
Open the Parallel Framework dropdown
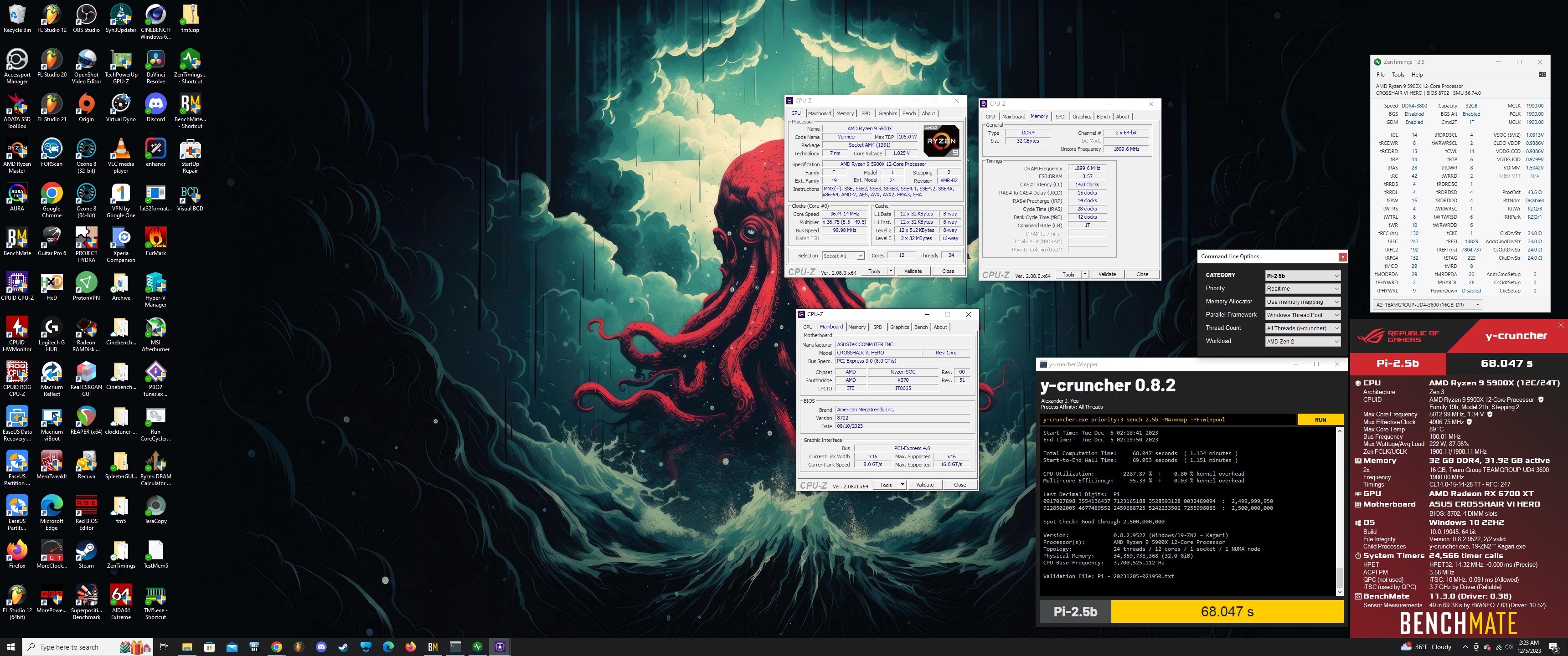[1303, 315]
